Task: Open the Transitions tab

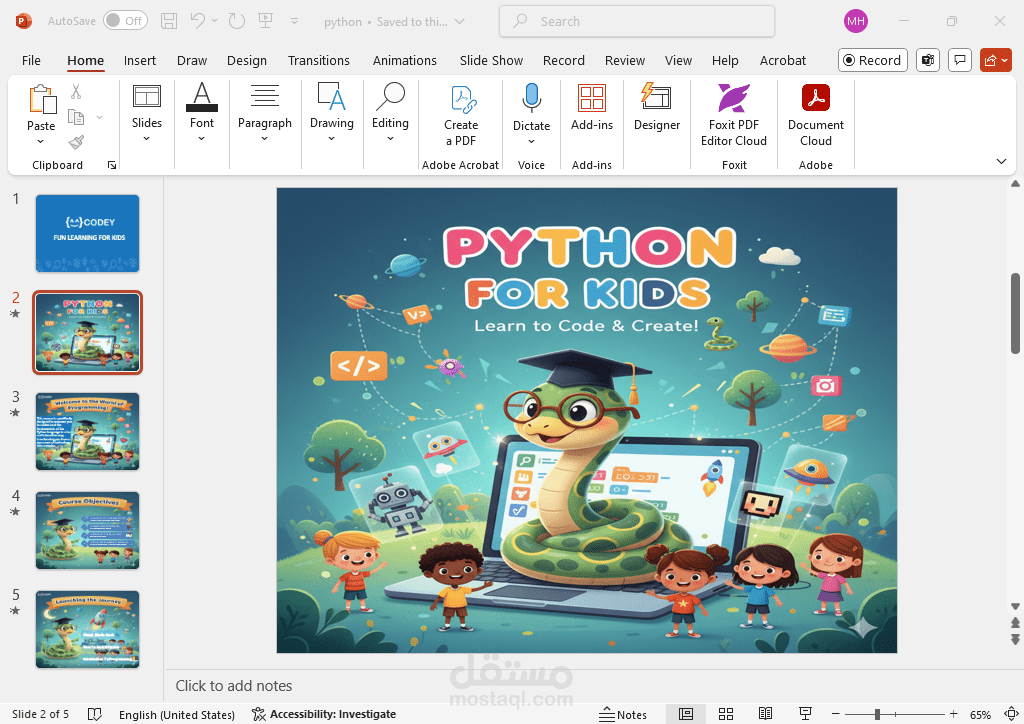Action: pyautogui.click(x=319, y=60)
